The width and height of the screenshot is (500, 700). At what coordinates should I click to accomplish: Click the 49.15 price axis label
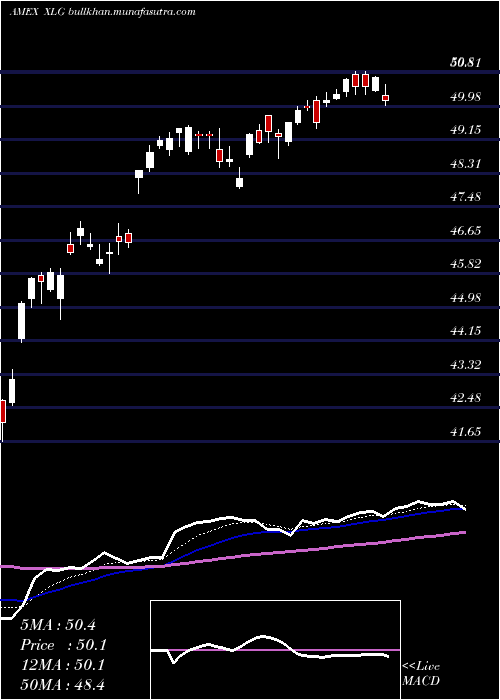[466, 130]
